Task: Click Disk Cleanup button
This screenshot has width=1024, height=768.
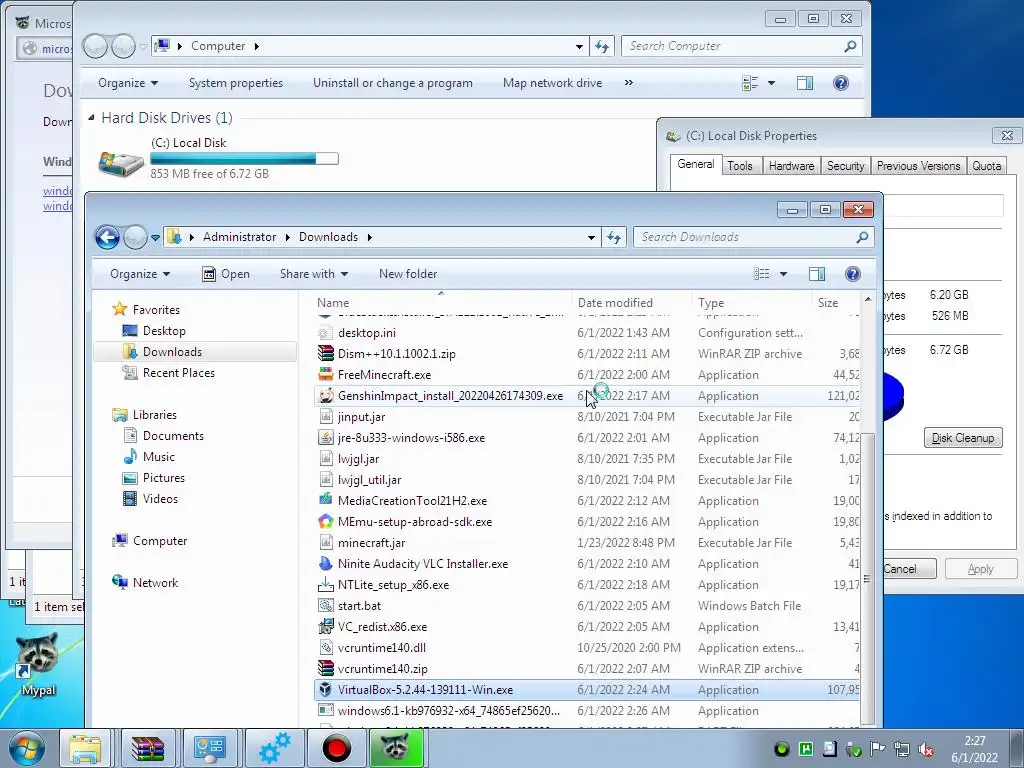Action: 963,438
